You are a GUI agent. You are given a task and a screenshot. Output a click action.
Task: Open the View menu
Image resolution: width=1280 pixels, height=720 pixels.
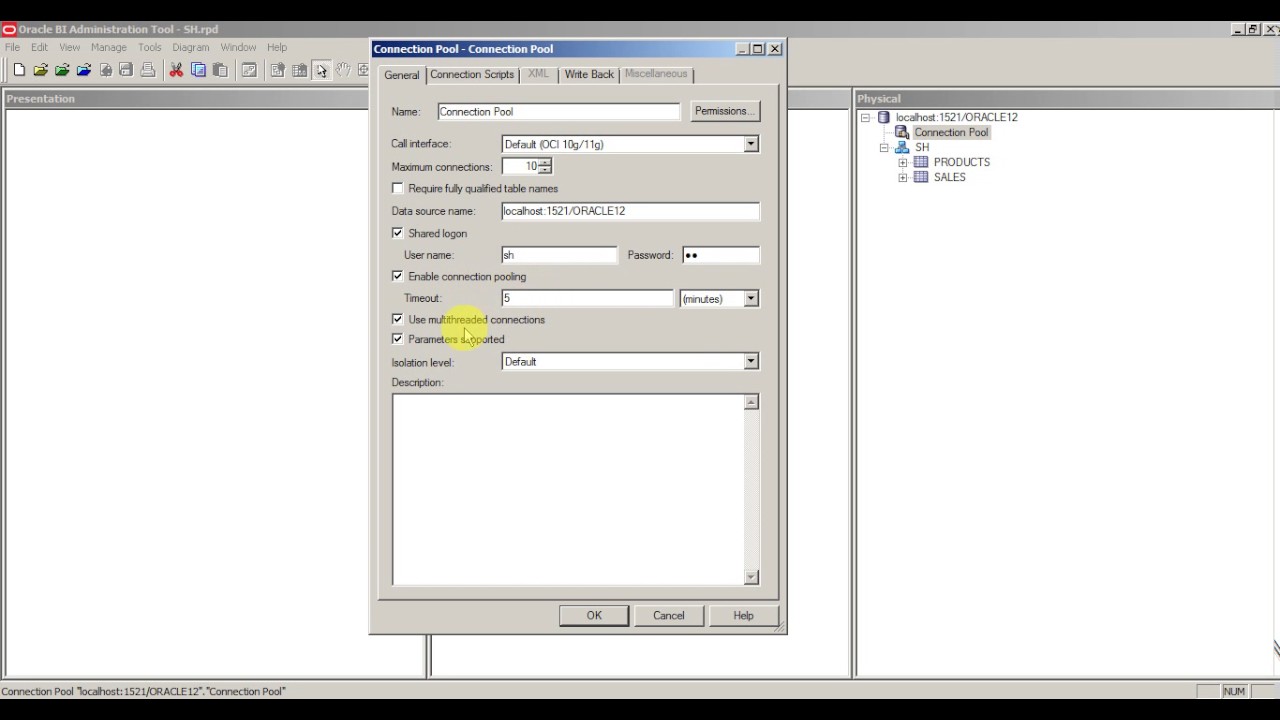pos(69,47)
